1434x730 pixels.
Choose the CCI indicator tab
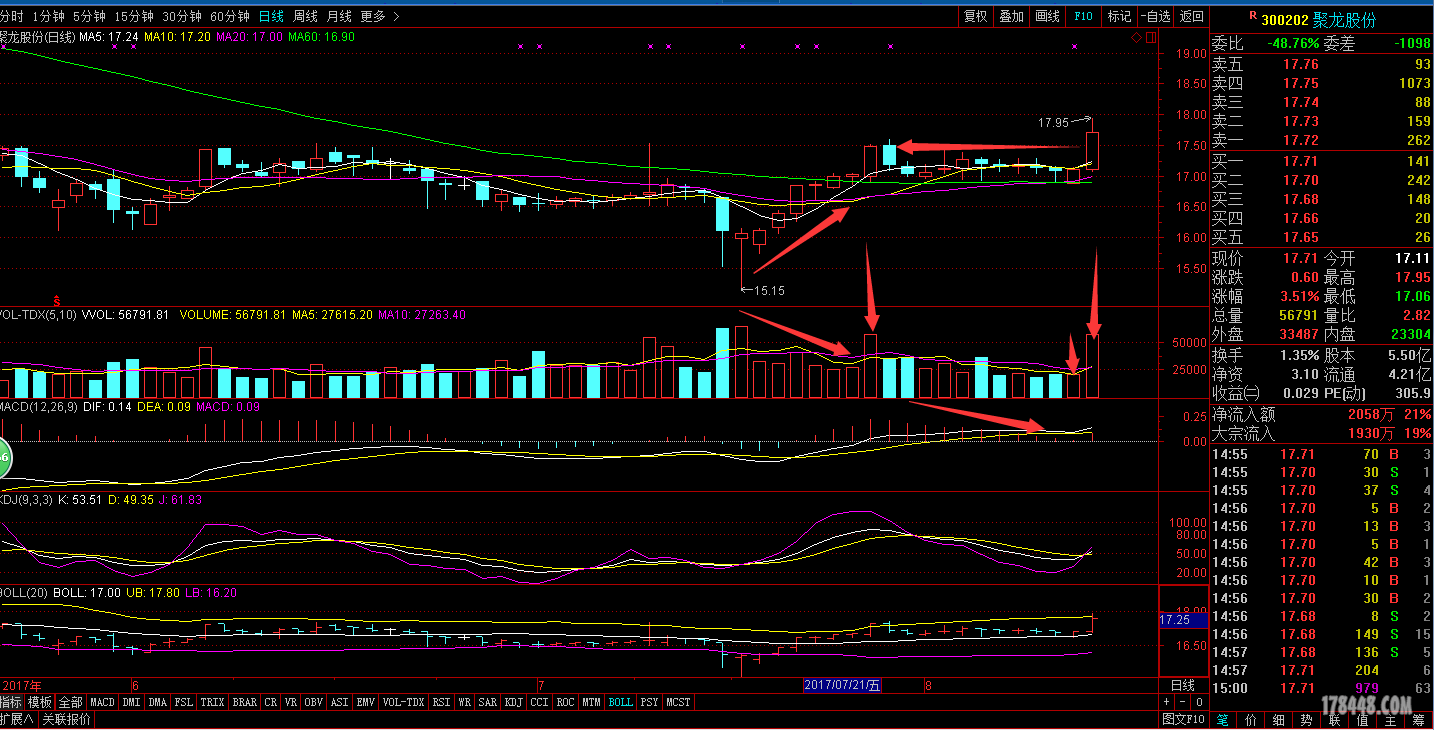pyautogui.click(x=539, y=702)
